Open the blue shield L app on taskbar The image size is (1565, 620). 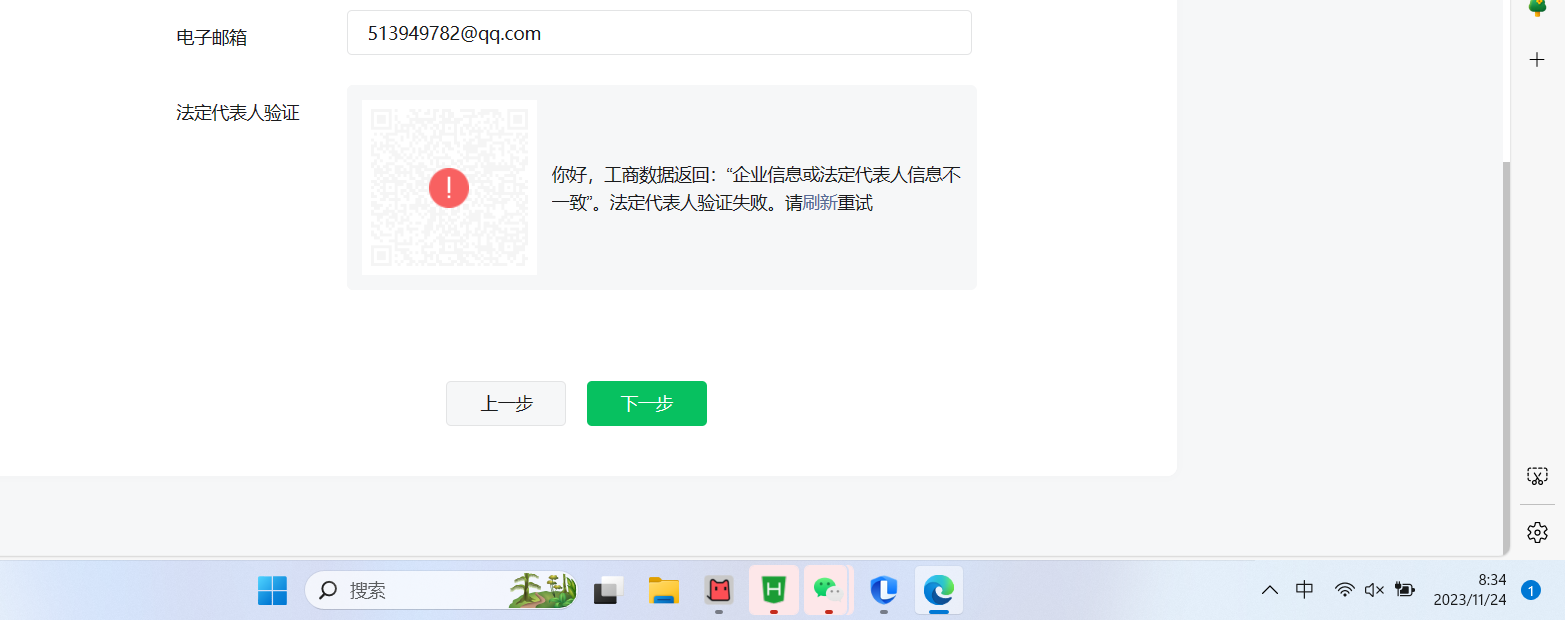(884, 590)
